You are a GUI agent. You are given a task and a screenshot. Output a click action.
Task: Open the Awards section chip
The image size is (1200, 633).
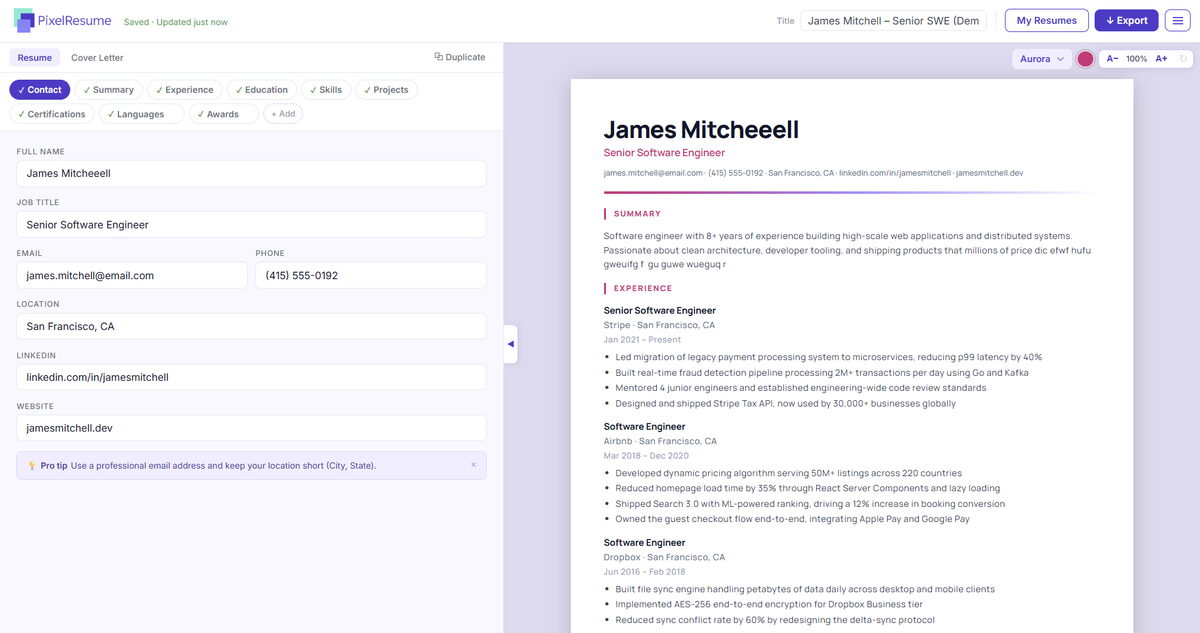coord(224,114)
